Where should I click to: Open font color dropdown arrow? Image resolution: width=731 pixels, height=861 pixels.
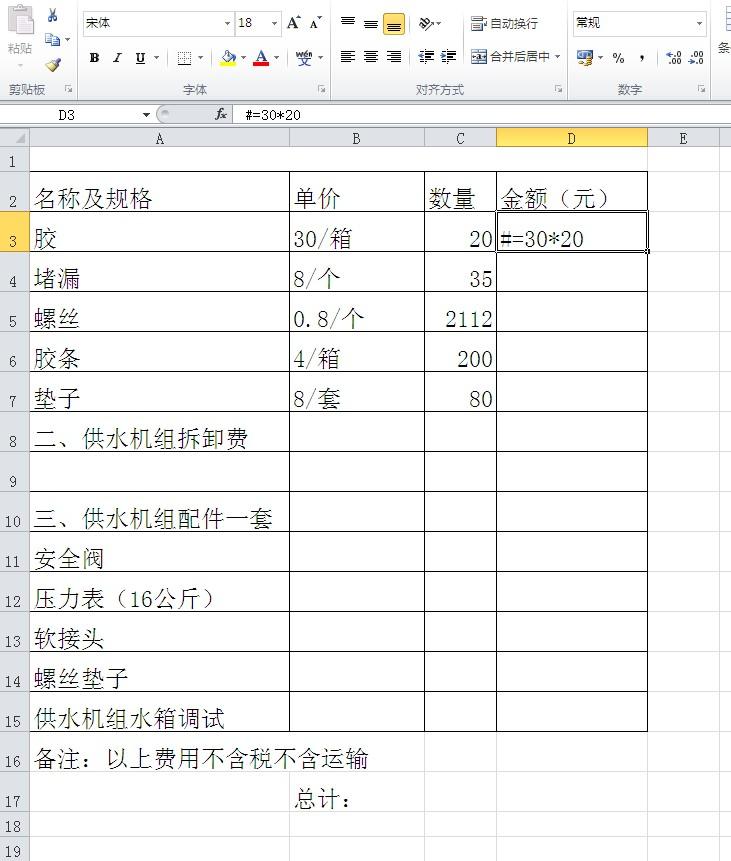276,58
